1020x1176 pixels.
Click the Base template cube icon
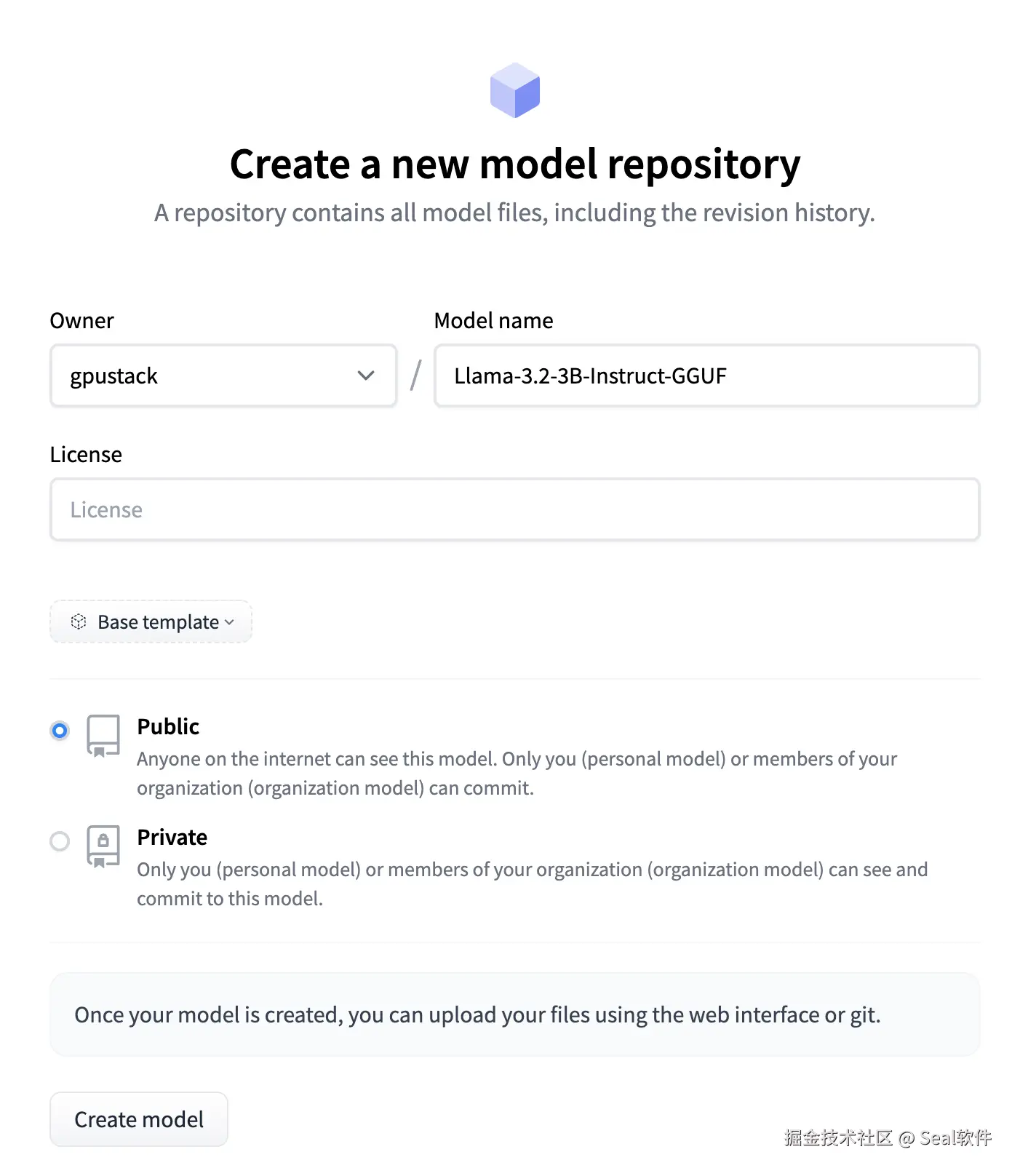pyautogui.click(x=79, y=621)
